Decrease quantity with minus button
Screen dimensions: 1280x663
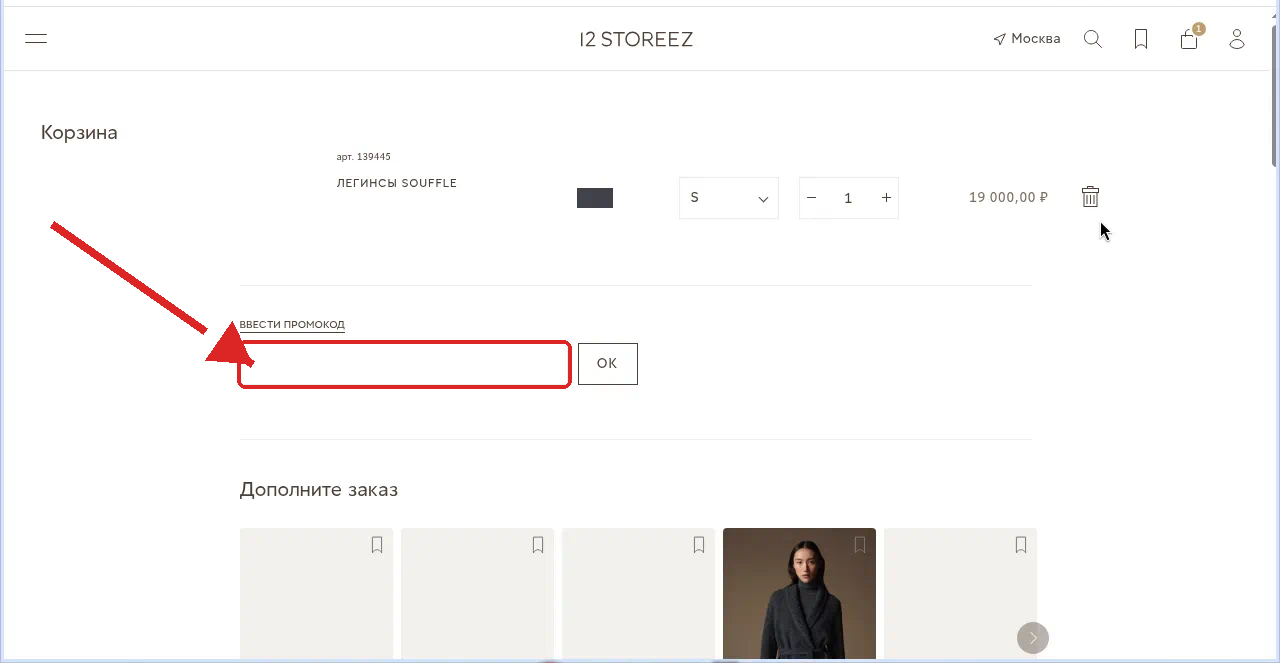(812, 198)
